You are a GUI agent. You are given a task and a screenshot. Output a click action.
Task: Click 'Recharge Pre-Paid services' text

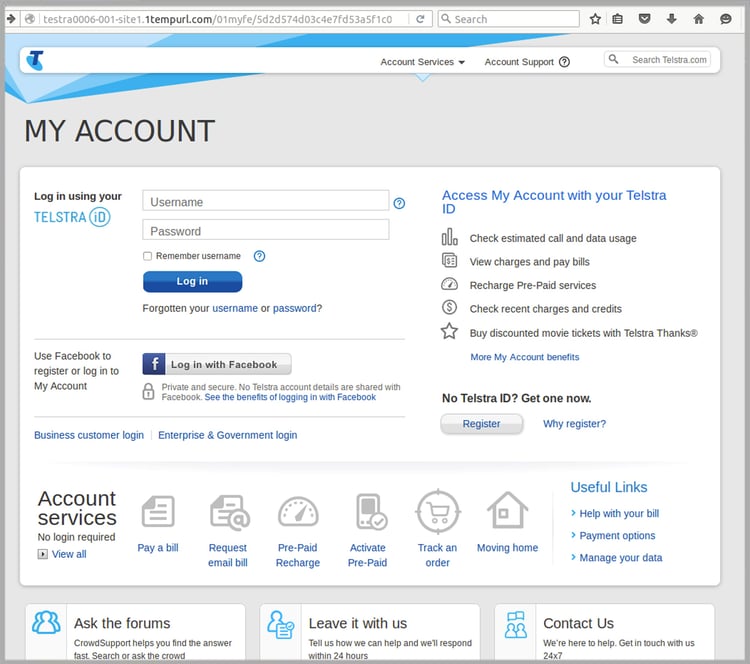tap(533, 286)
